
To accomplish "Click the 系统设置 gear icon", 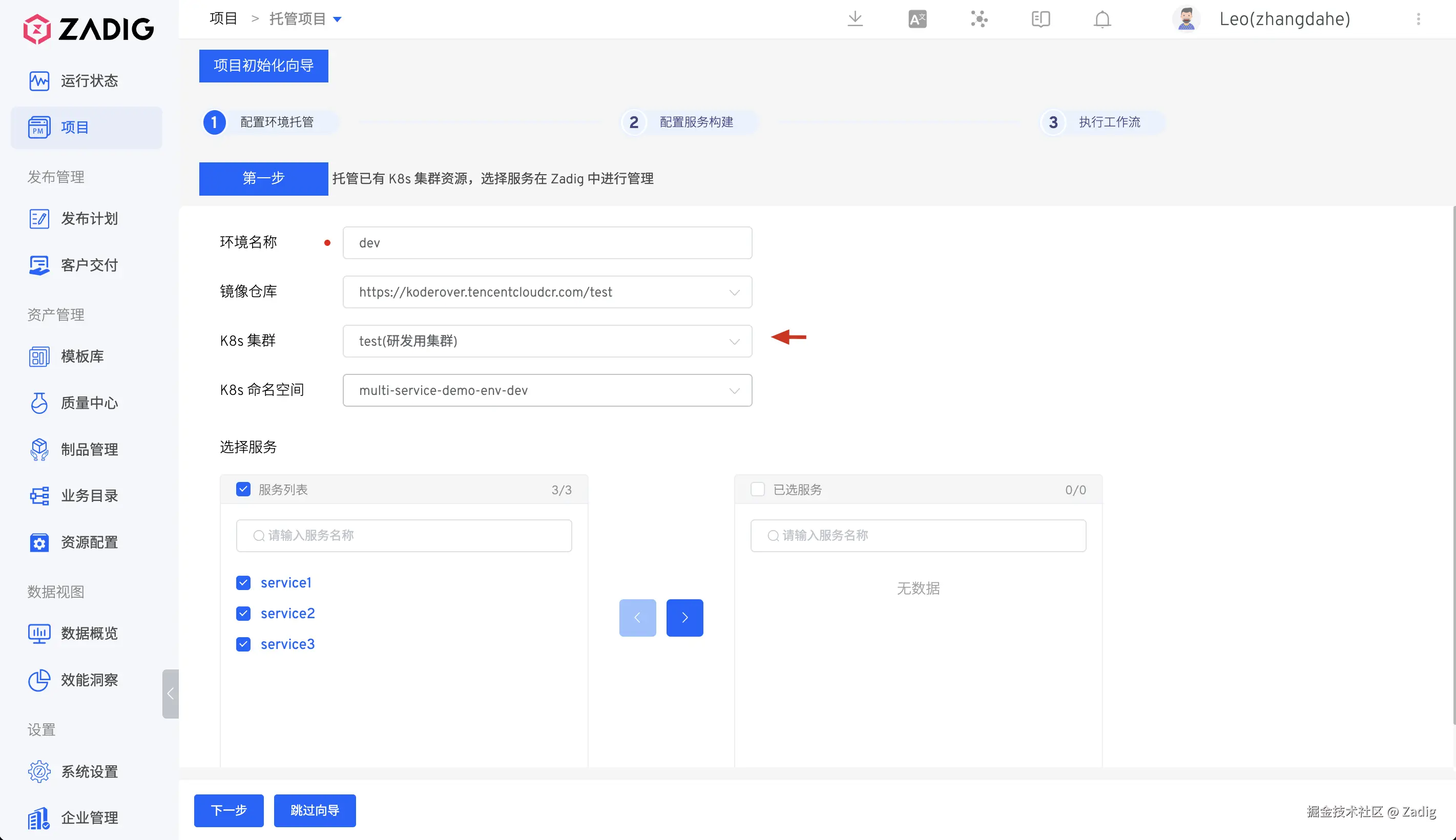I will [x=39, y=771].
